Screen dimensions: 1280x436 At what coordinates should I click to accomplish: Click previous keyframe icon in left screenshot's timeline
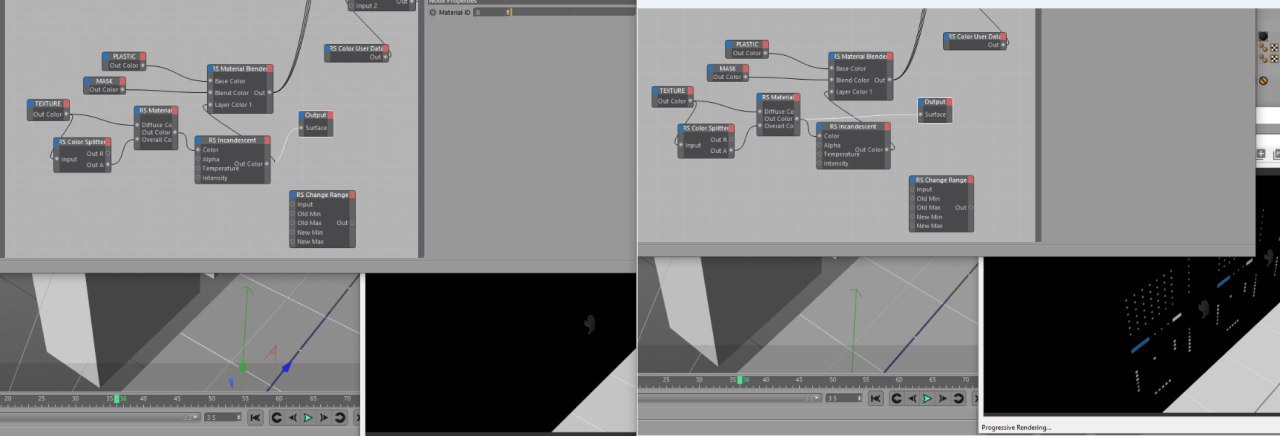[x=276, y=417]
